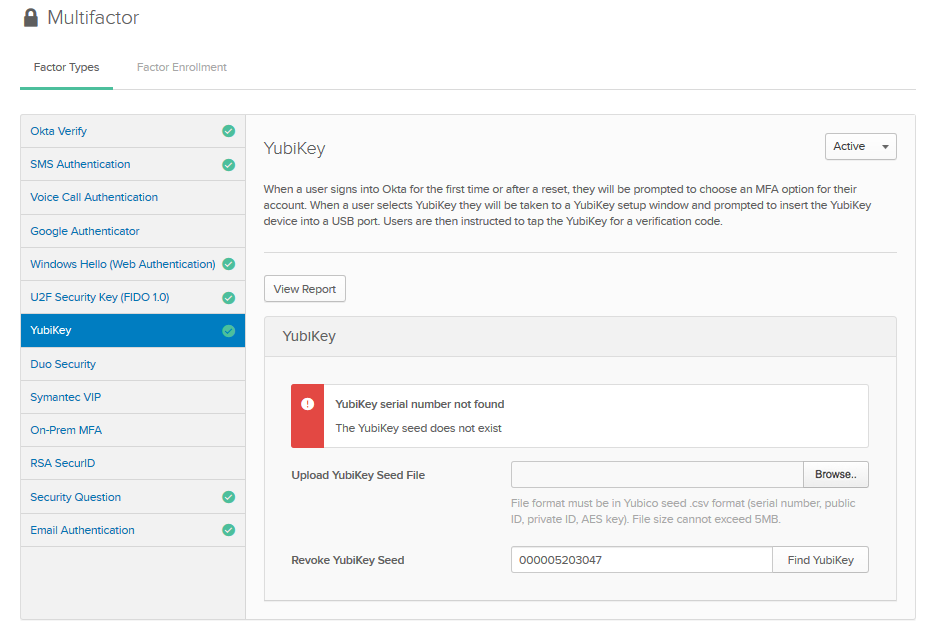
Task: Open Voice Call Authentication settings
Action: point(133,198)
